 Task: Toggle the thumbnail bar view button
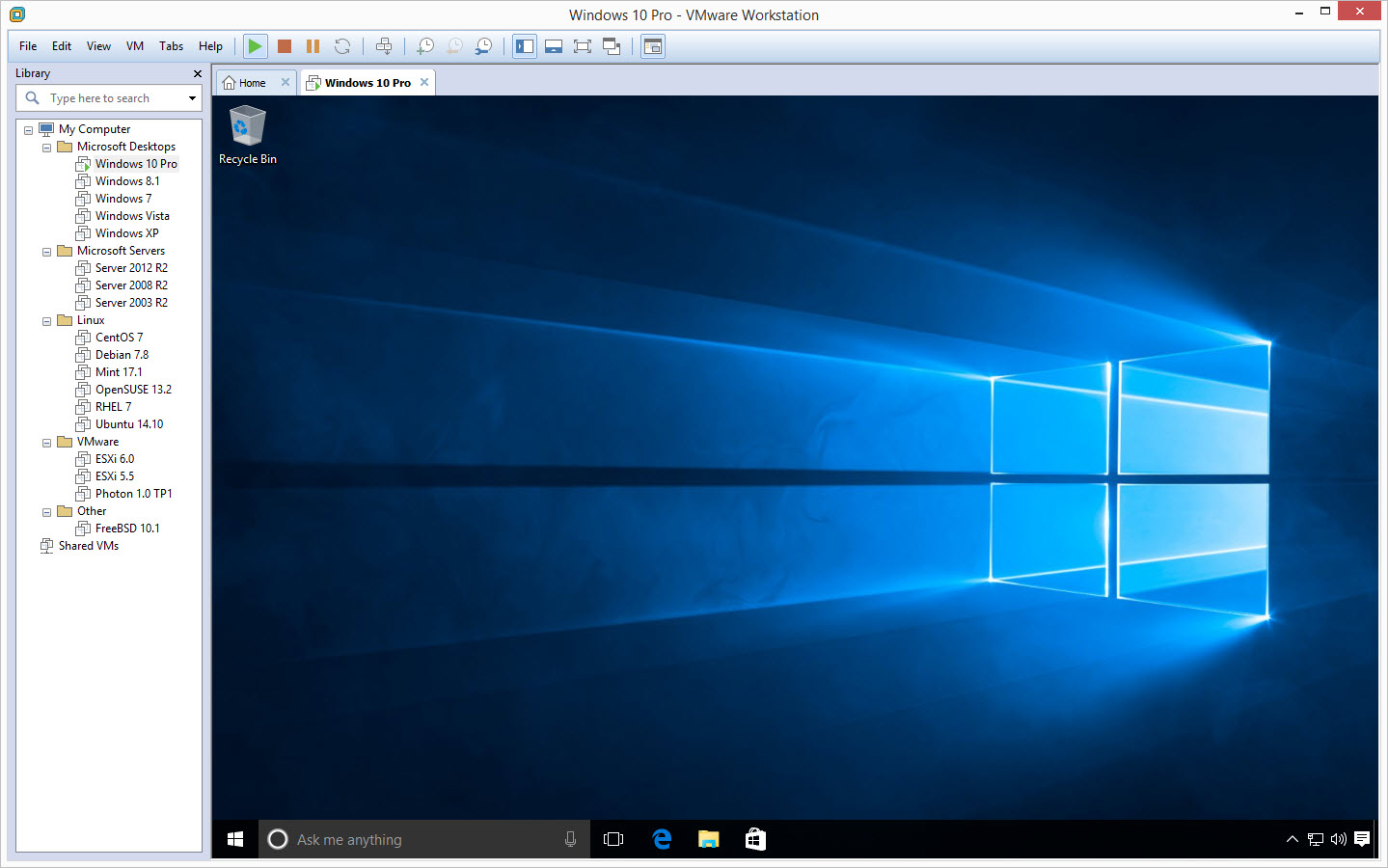point(554,46)
